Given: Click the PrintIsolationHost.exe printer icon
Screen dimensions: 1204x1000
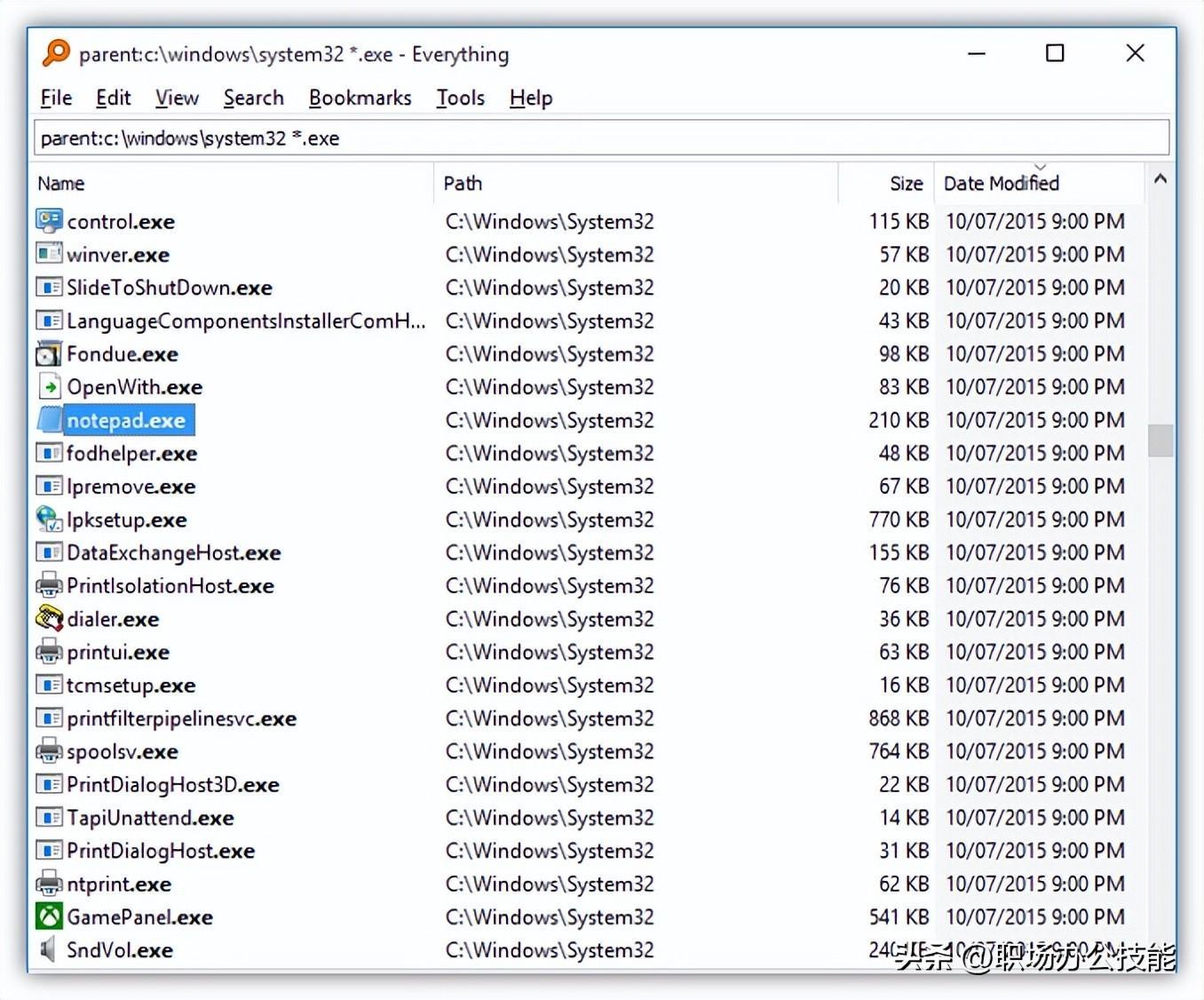Looking at the screenshot, I should (x=49, y=585).
